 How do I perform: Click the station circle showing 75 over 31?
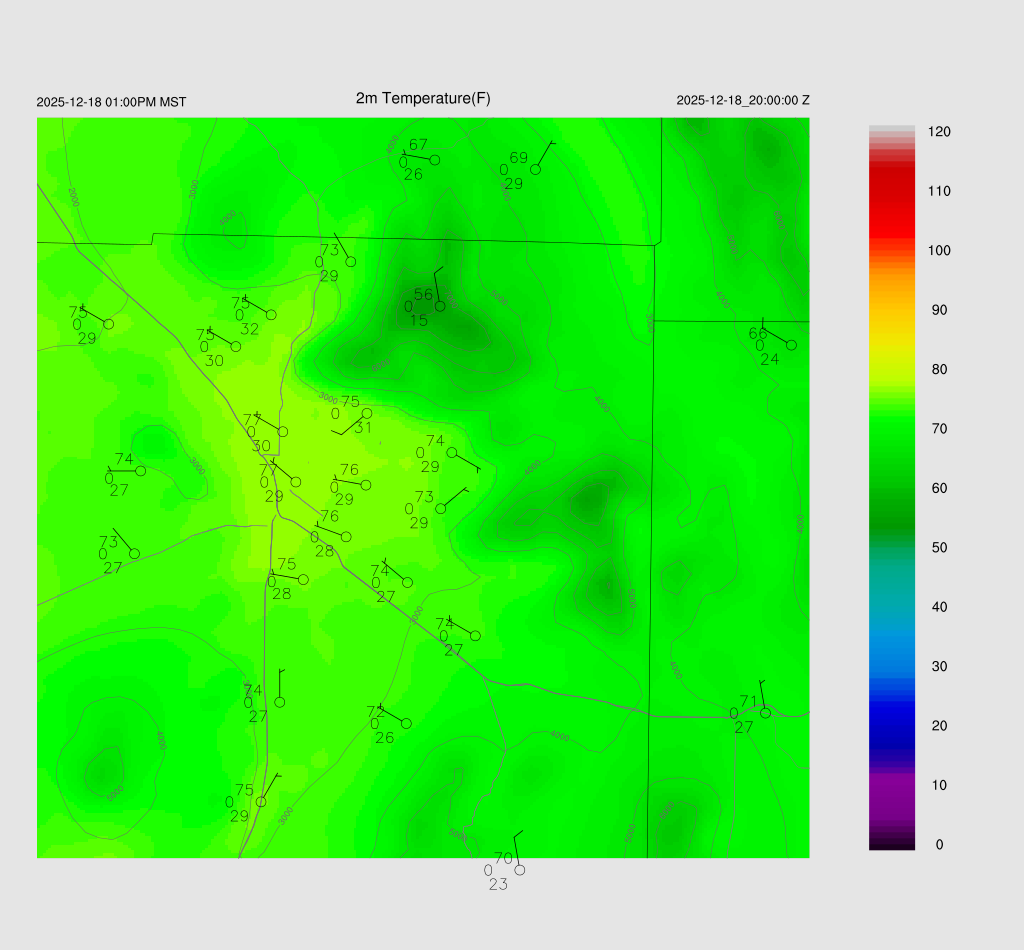367,413
